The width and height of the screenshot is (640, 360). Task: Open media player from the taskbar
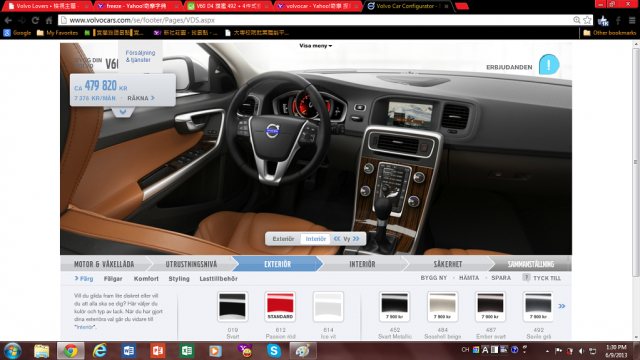[x=216, y=351]
